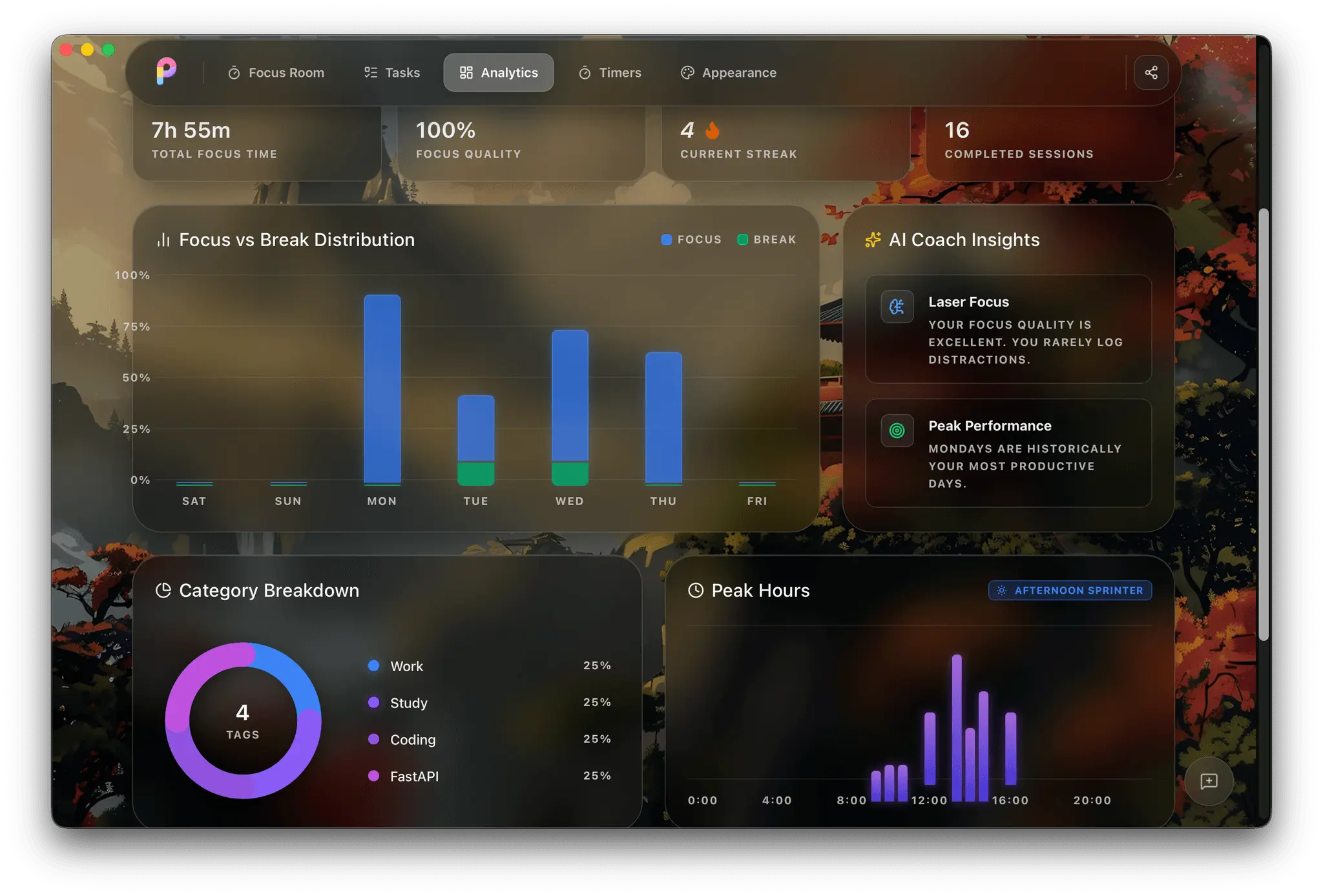Click the sun icon in Afternoon Sprinter badge

1001,590
